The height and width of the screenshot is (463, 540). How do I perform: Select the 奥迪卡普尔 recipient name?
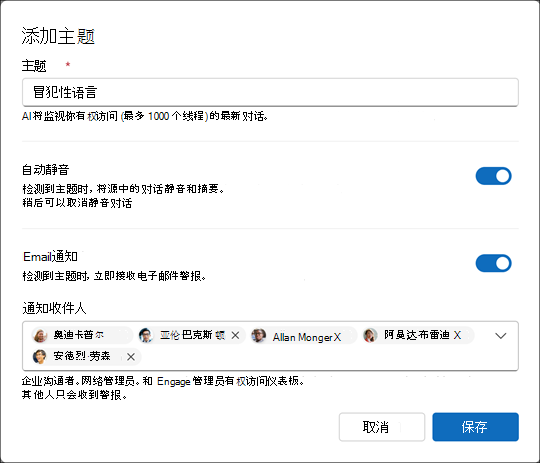[x=79, y=335]
